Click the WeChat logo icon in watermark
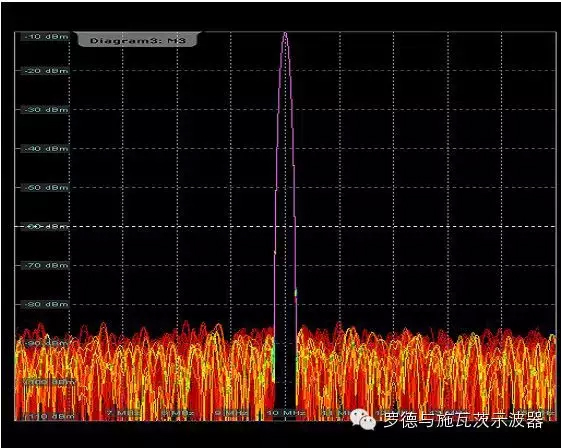 363,419
